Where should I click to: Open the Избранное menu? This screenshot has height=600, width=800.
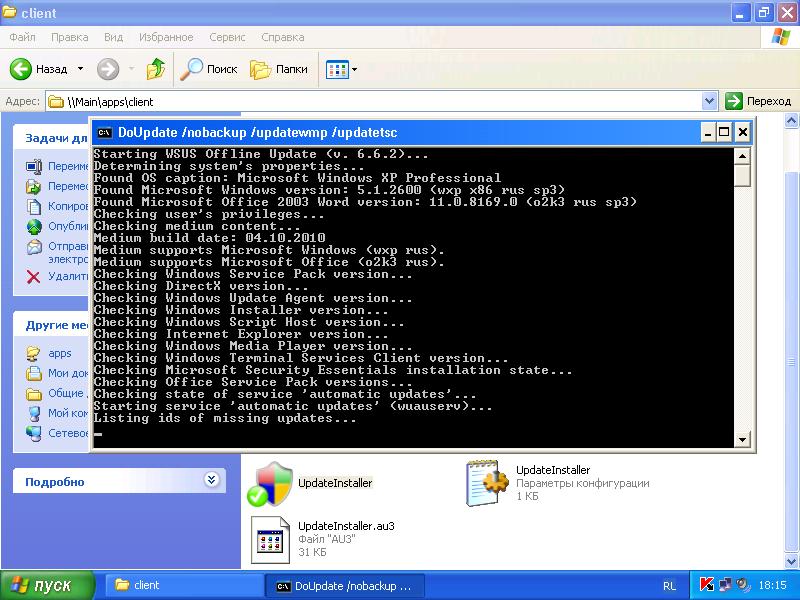168,37
